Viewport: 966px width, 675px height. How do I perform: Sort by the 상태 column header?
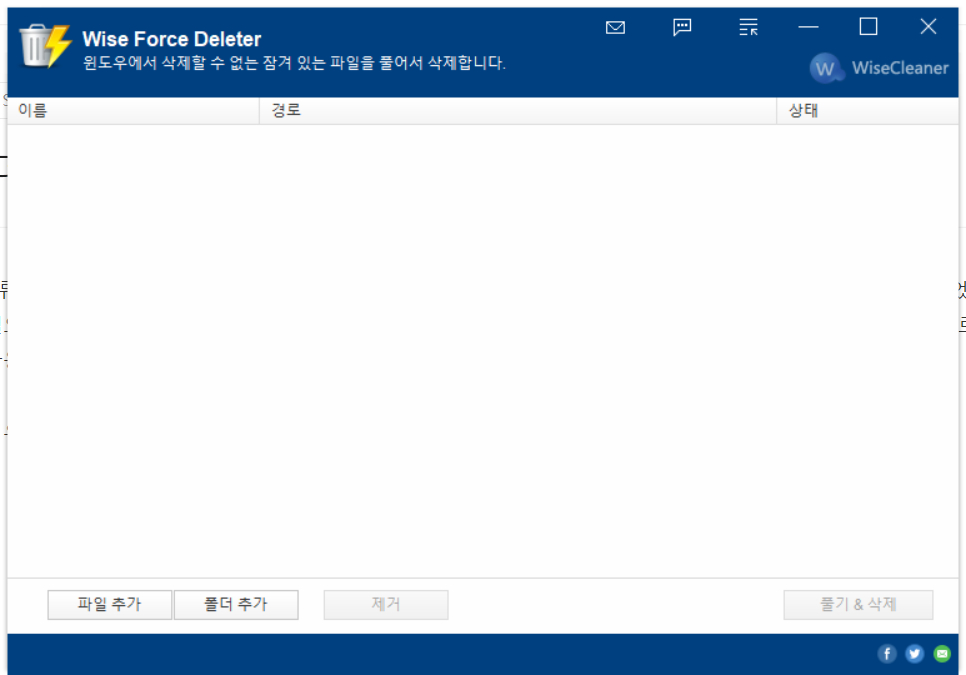pyautogui.click(x=867, y=111)
